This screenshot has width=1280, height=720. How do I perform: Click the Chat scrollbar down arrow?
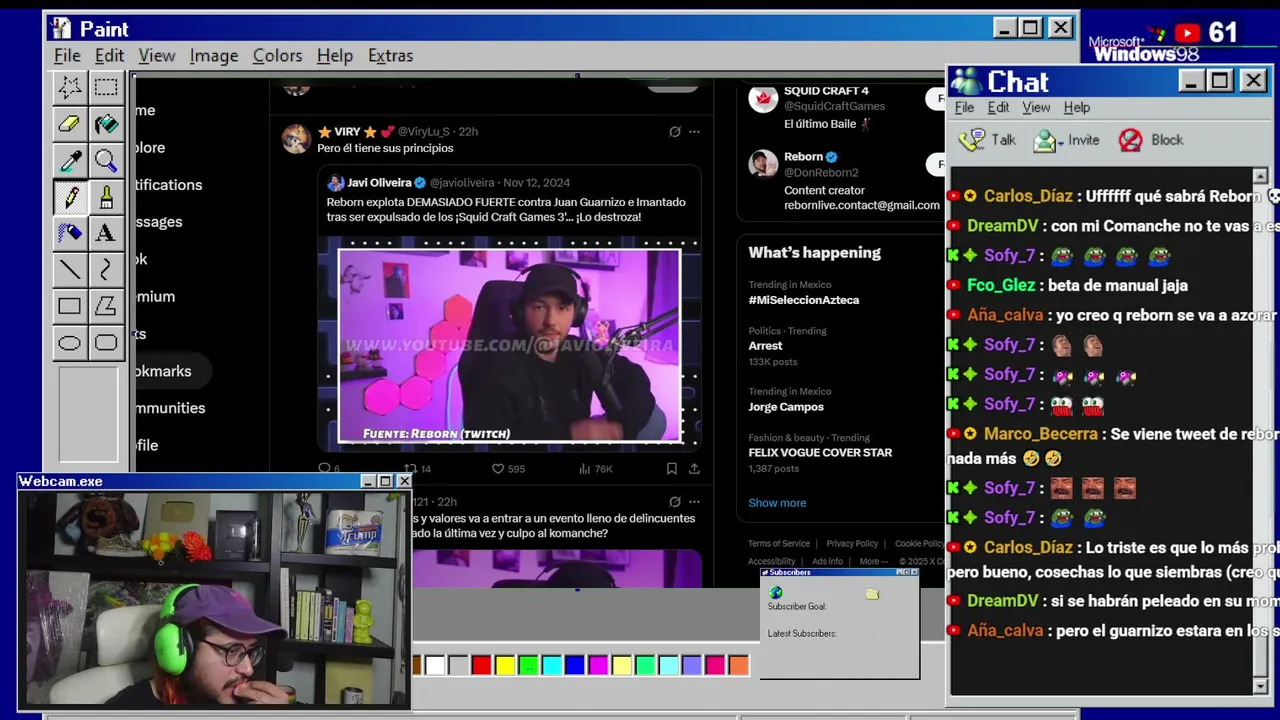point(1259,686)
